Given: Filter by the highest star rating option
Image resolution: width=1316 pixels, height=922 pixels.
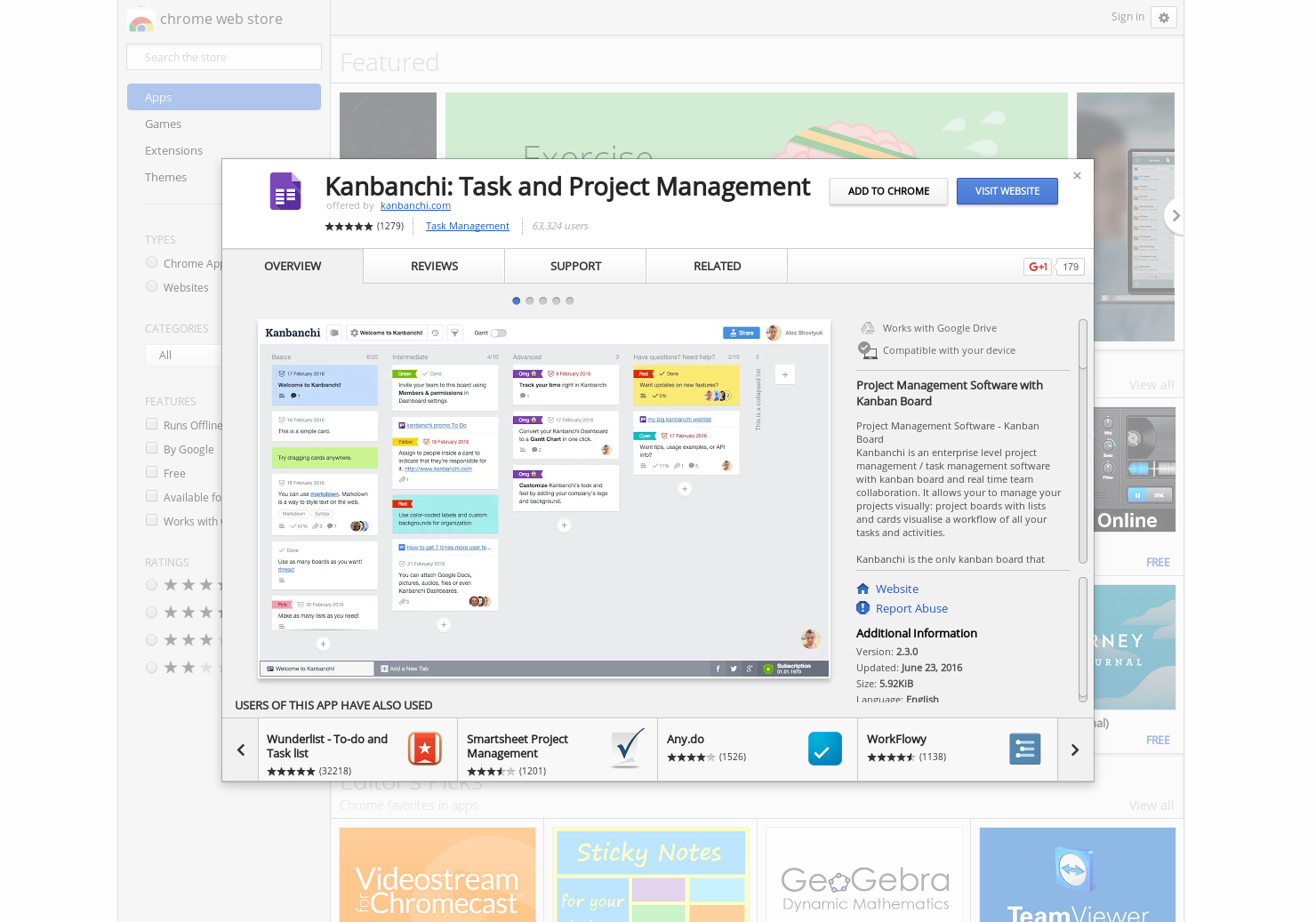Looking at the screenshot, I should (x=152, y=584).
